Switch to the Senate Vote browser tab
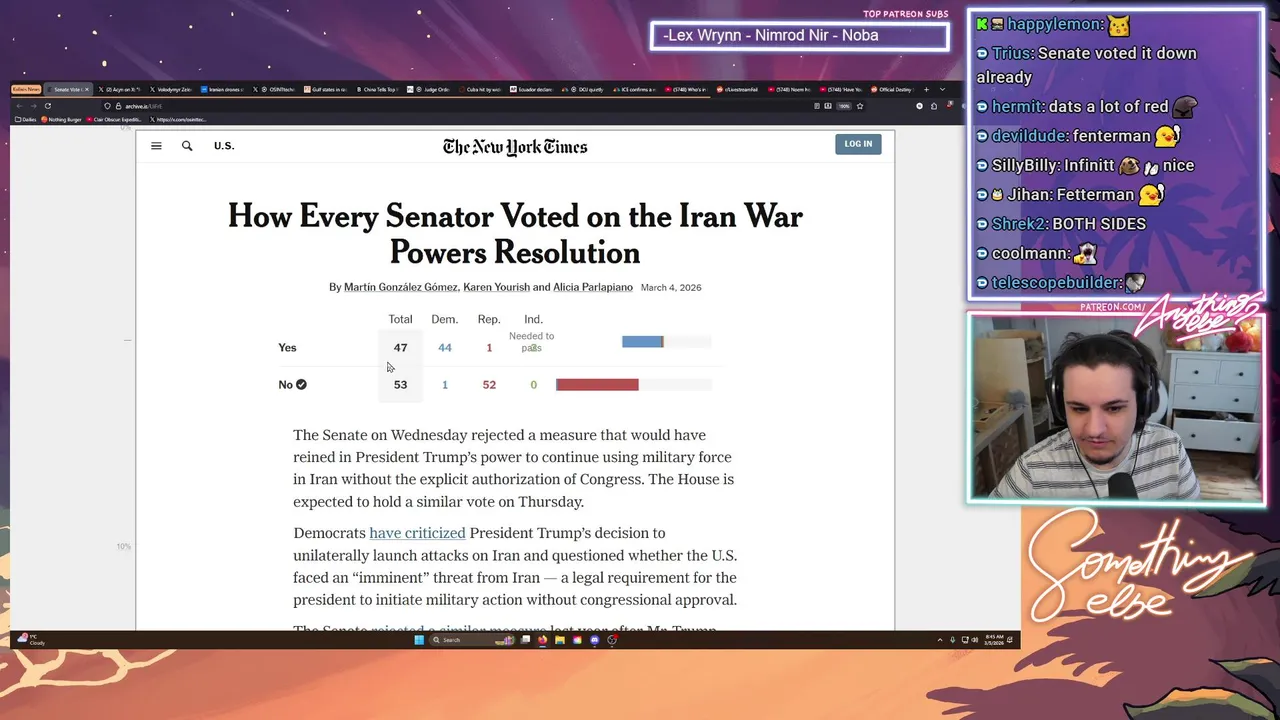Screen dimensions: 1280x720 click(x=70, y=90)
